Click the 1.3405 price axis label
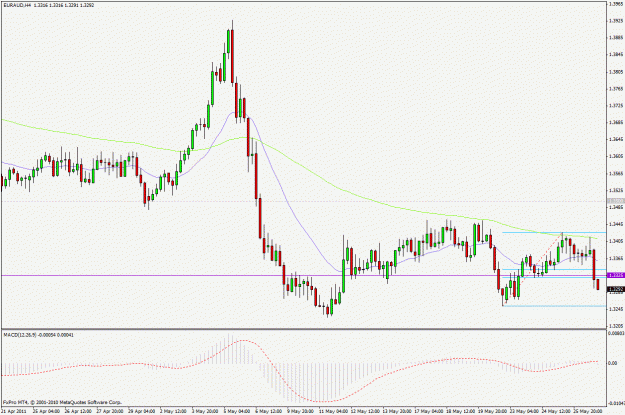Image resolution: width=625 pixels, height=415 pixels. (x=616, y=241)
